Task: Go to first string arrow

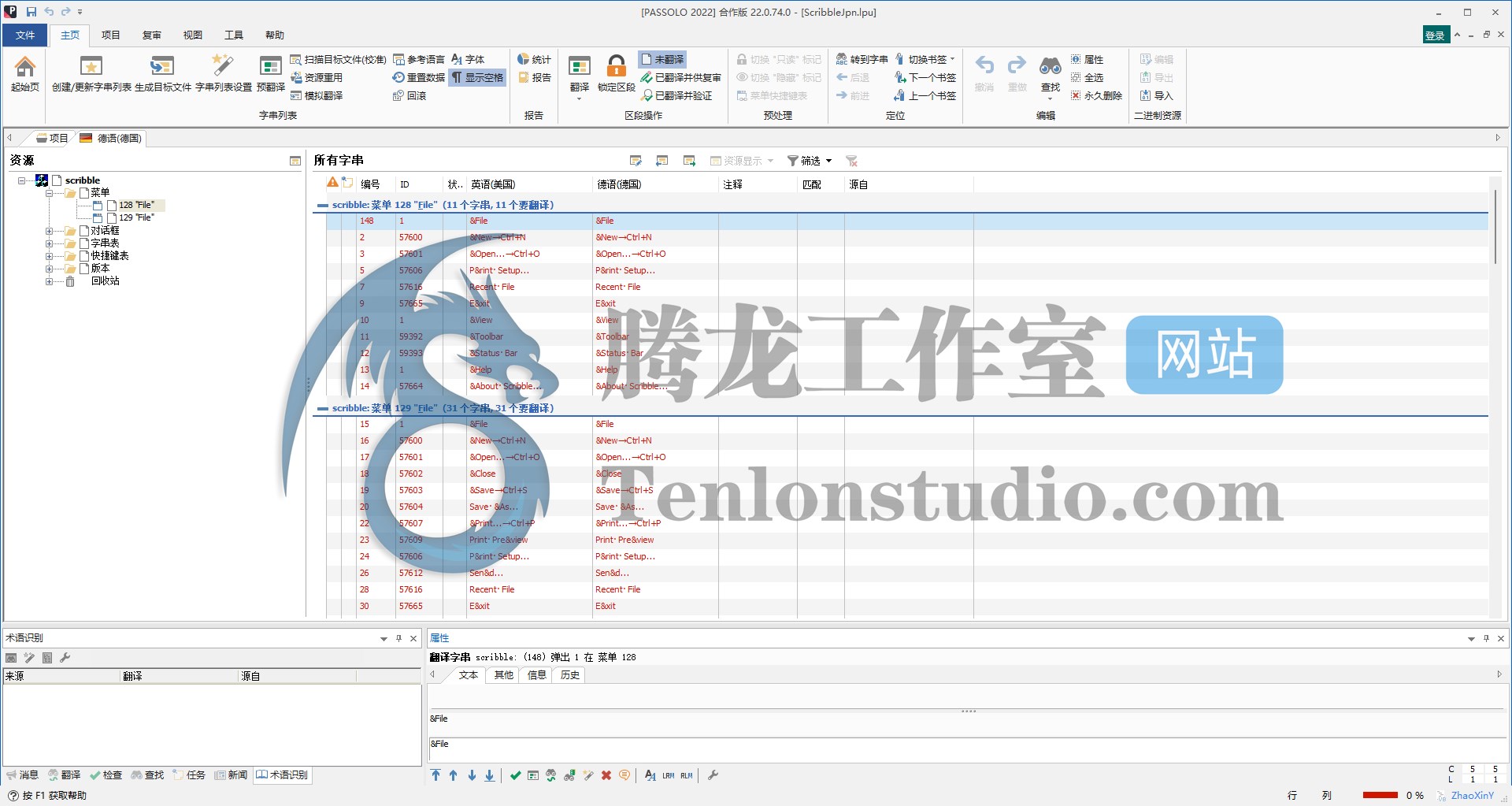Action: [435, 775]
